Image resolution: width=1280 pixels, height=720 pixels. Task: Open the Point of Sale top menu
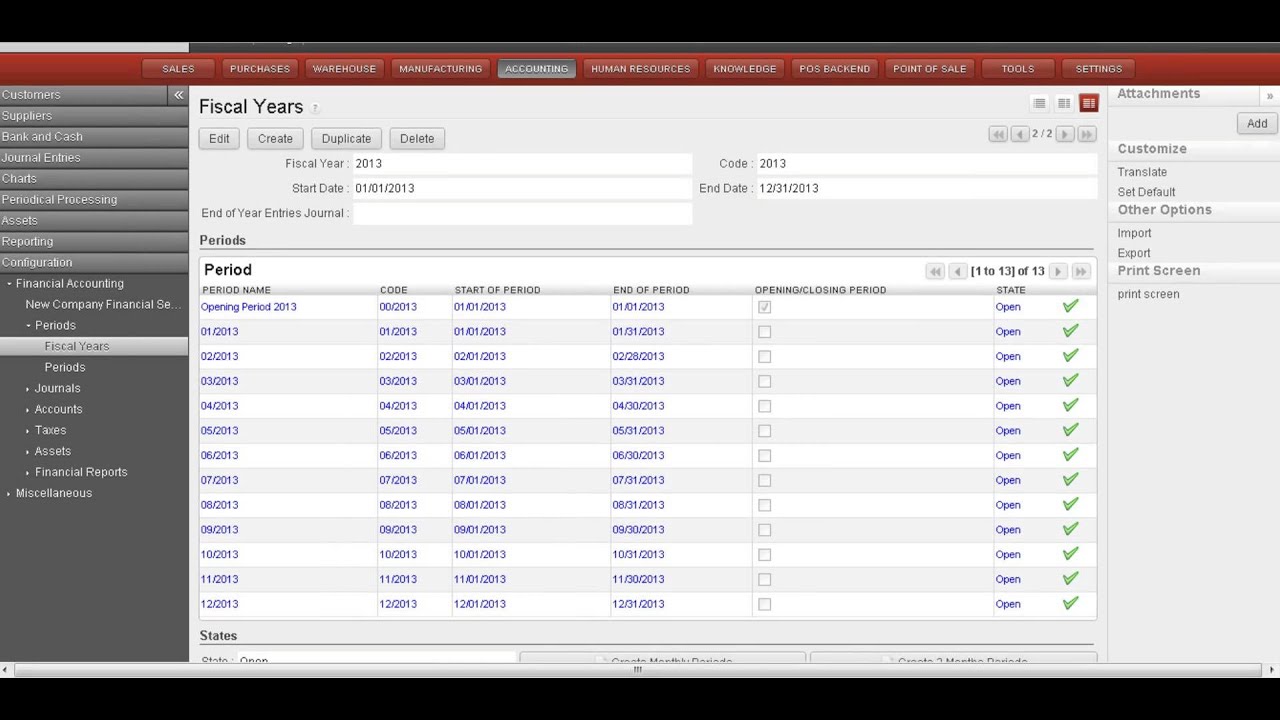tap(930, 69)
